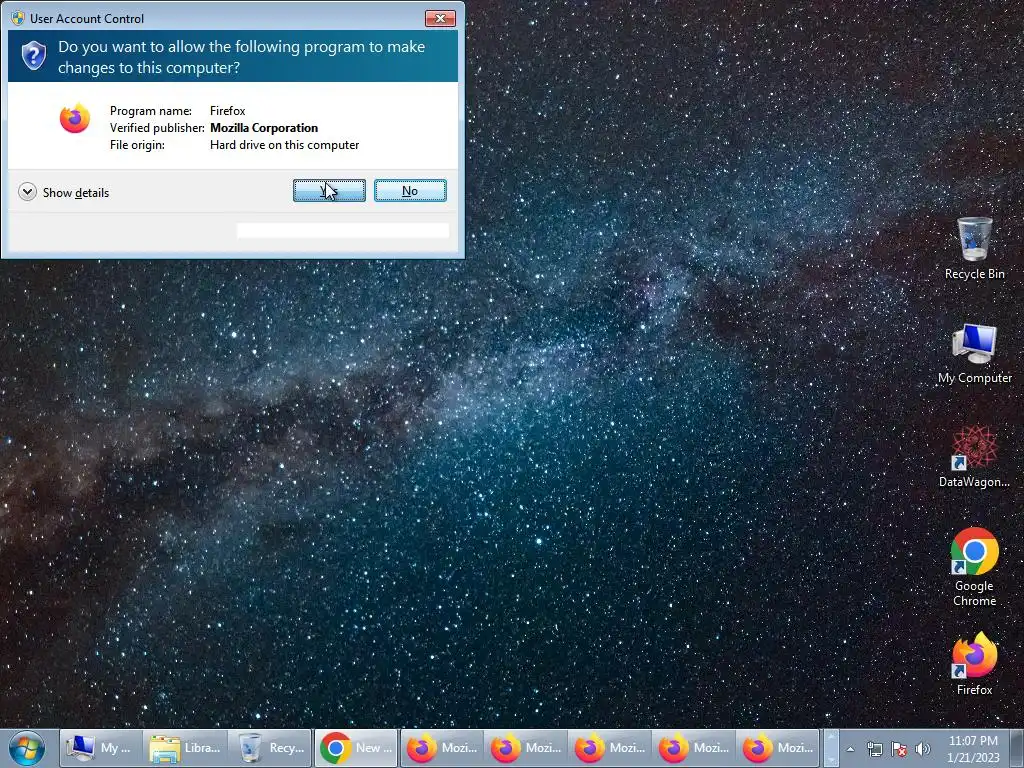Select the My Computer desktop icon
This screenshot has height=768, width=1024.
click(974, 353)
